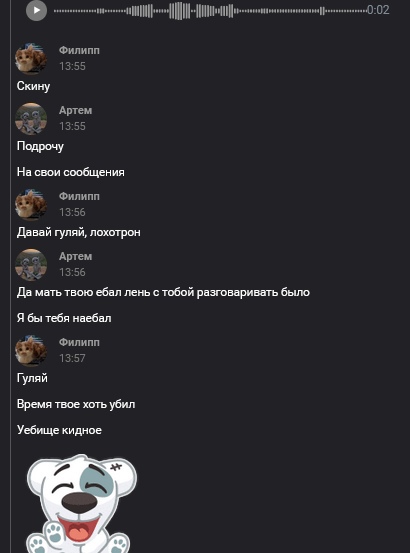
Task: Open Филипп's cat avatar at 13:56
Action: tap(31, 205)
